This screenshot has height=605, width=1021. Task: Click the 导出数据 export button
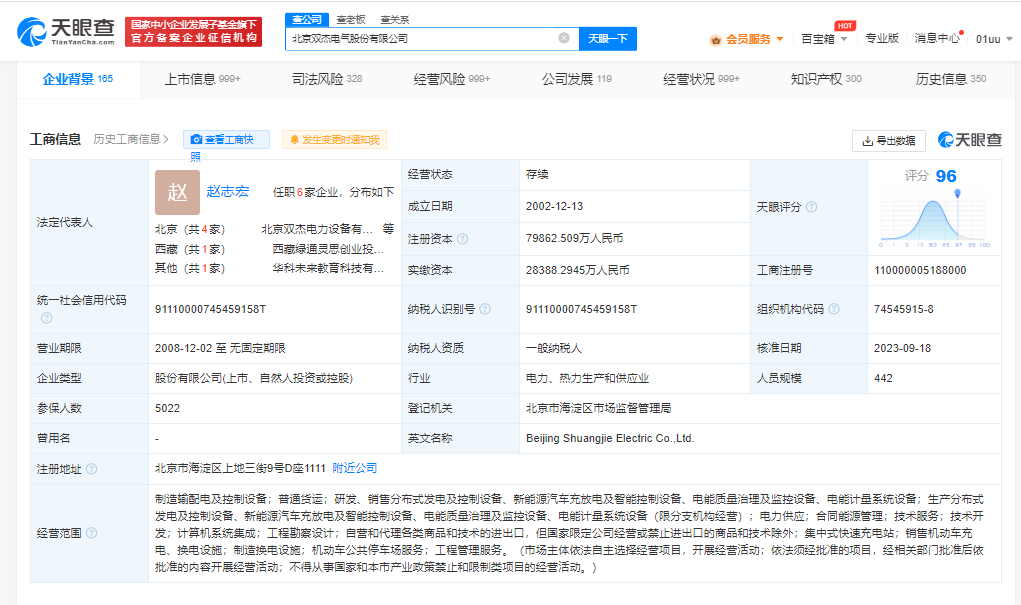(x=889, y=141)
